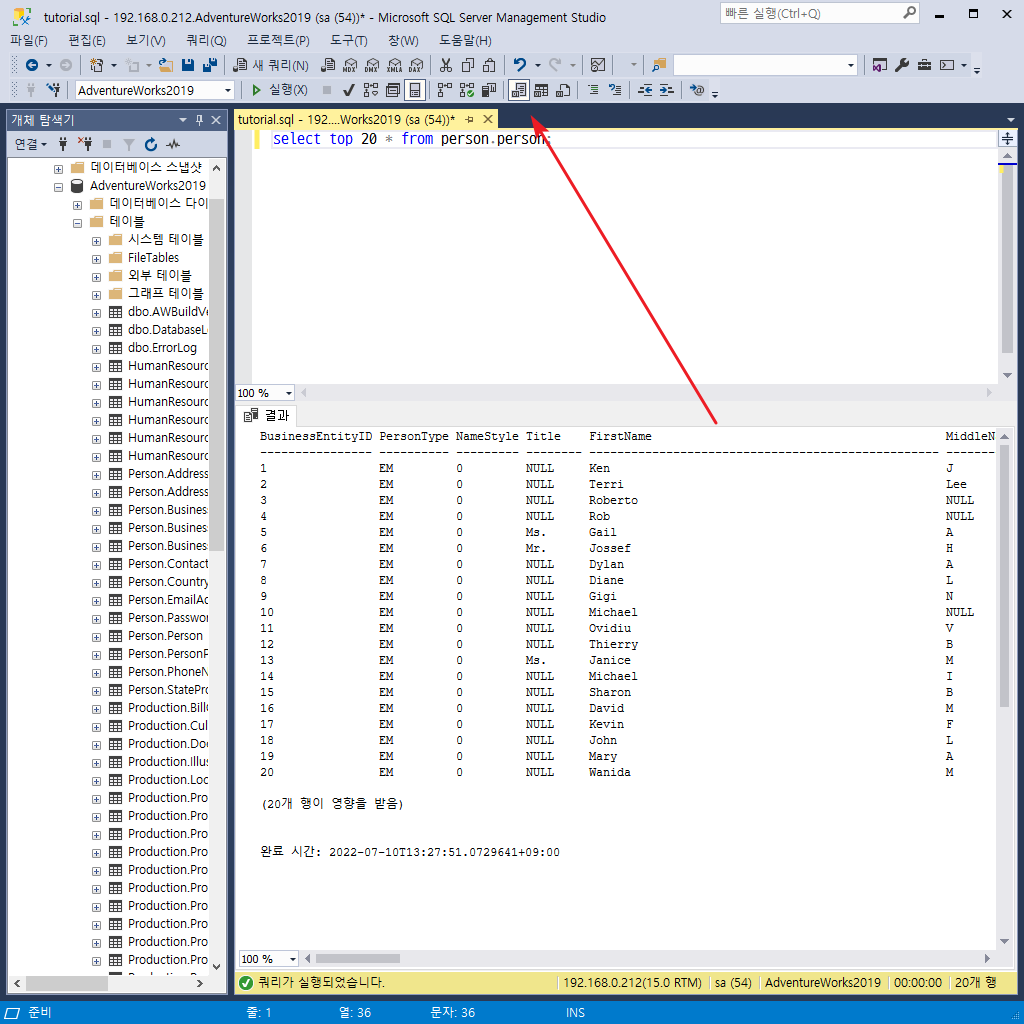This screenshot has width=1024, height=1024.
Task: Save tutorial.sql with the floppy disk icon
Action: (188, 65)
